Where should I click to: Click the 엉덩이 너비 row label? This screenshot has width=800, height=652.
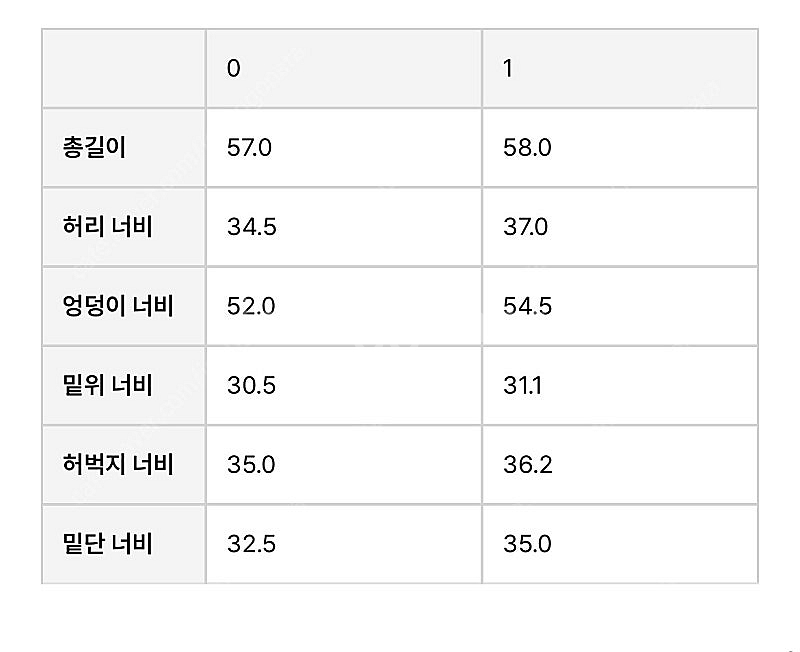[118, 306]
